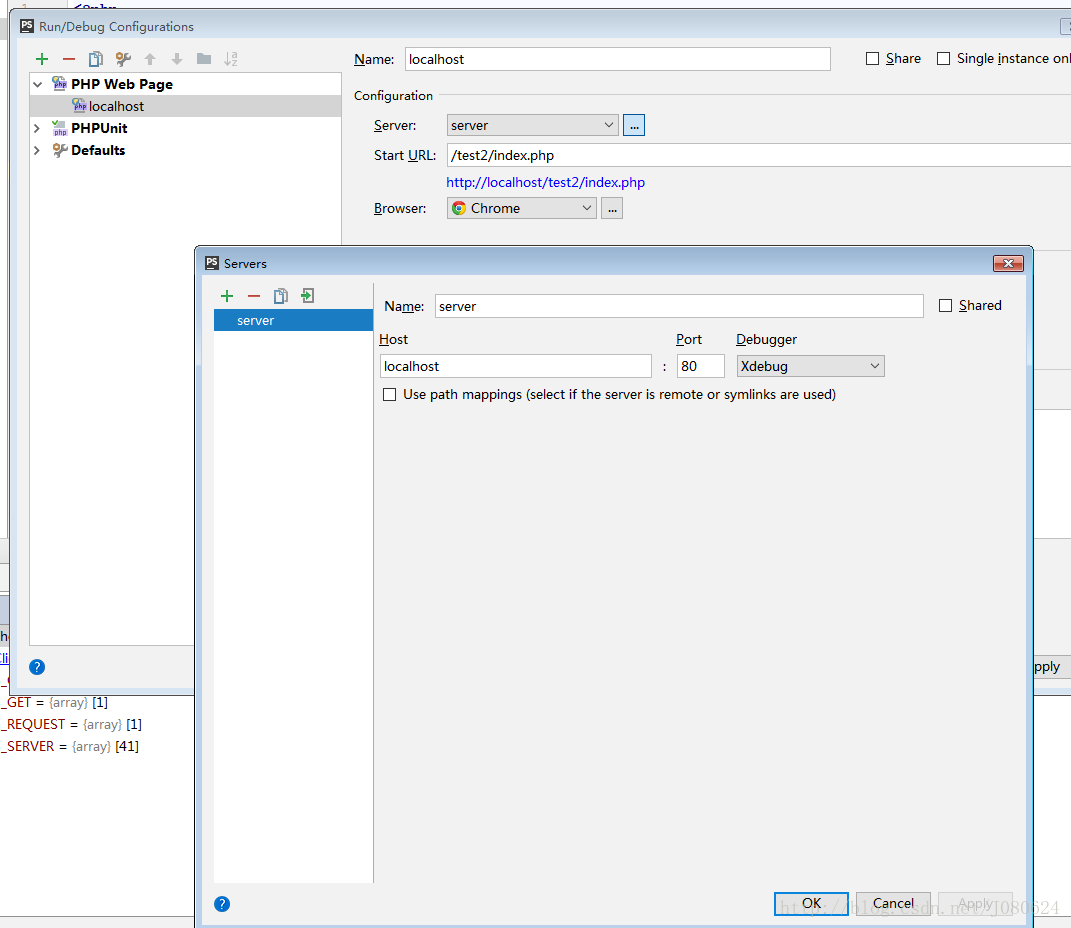Toggle the Share checkbox

[x=872, y=59]
